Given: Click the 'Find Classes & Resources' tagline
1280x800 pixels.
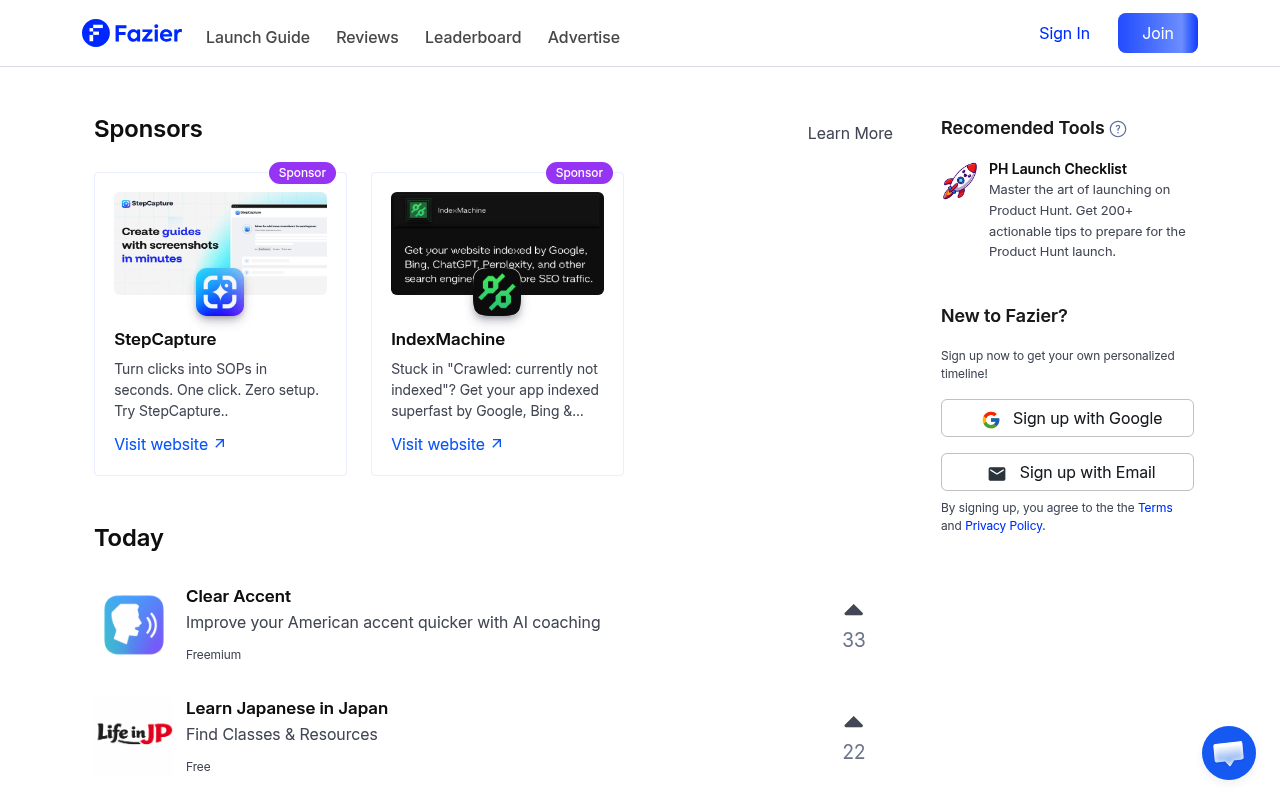Looking at the screenshot, I should 282,734.
